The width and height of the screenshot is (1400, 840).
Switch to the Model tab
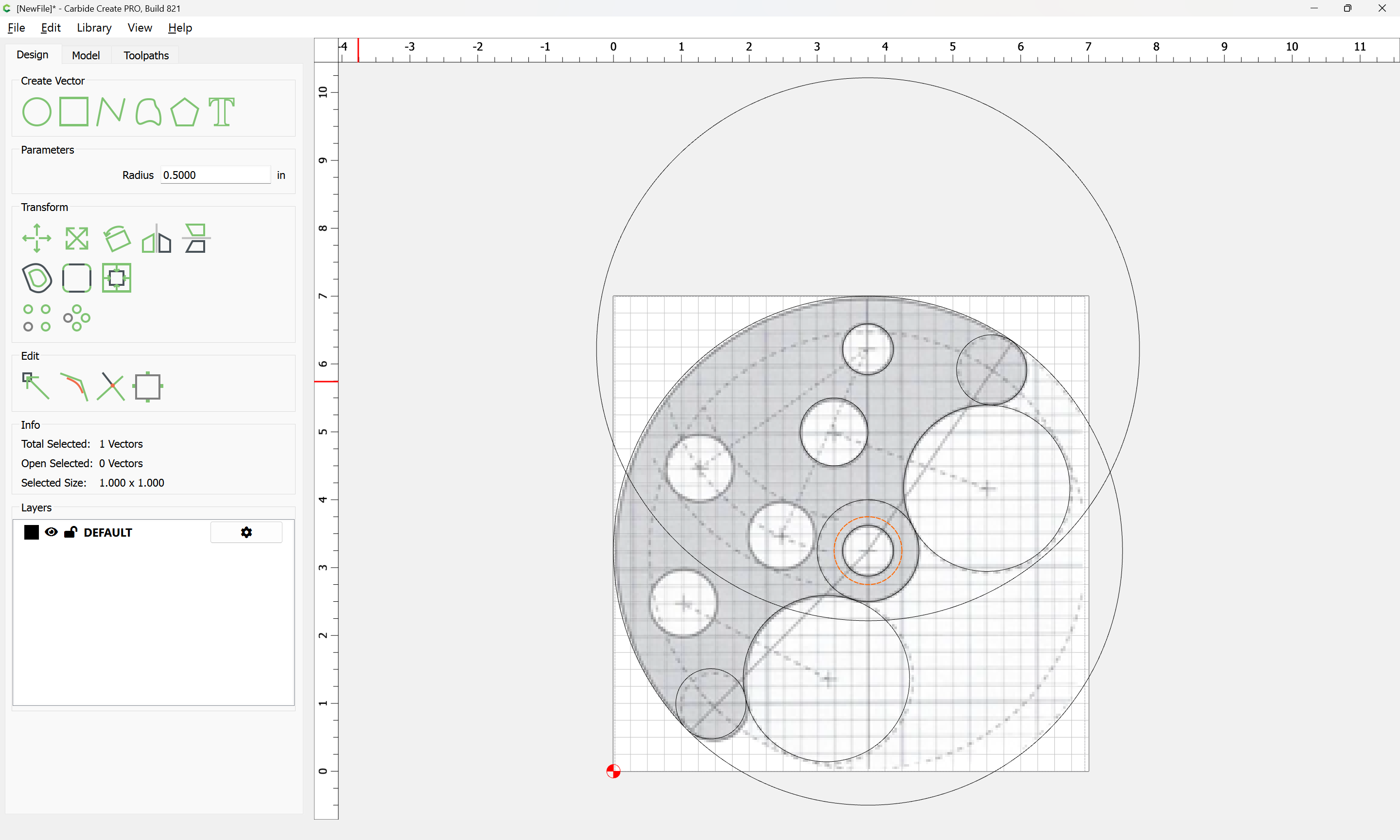[86, 55]
